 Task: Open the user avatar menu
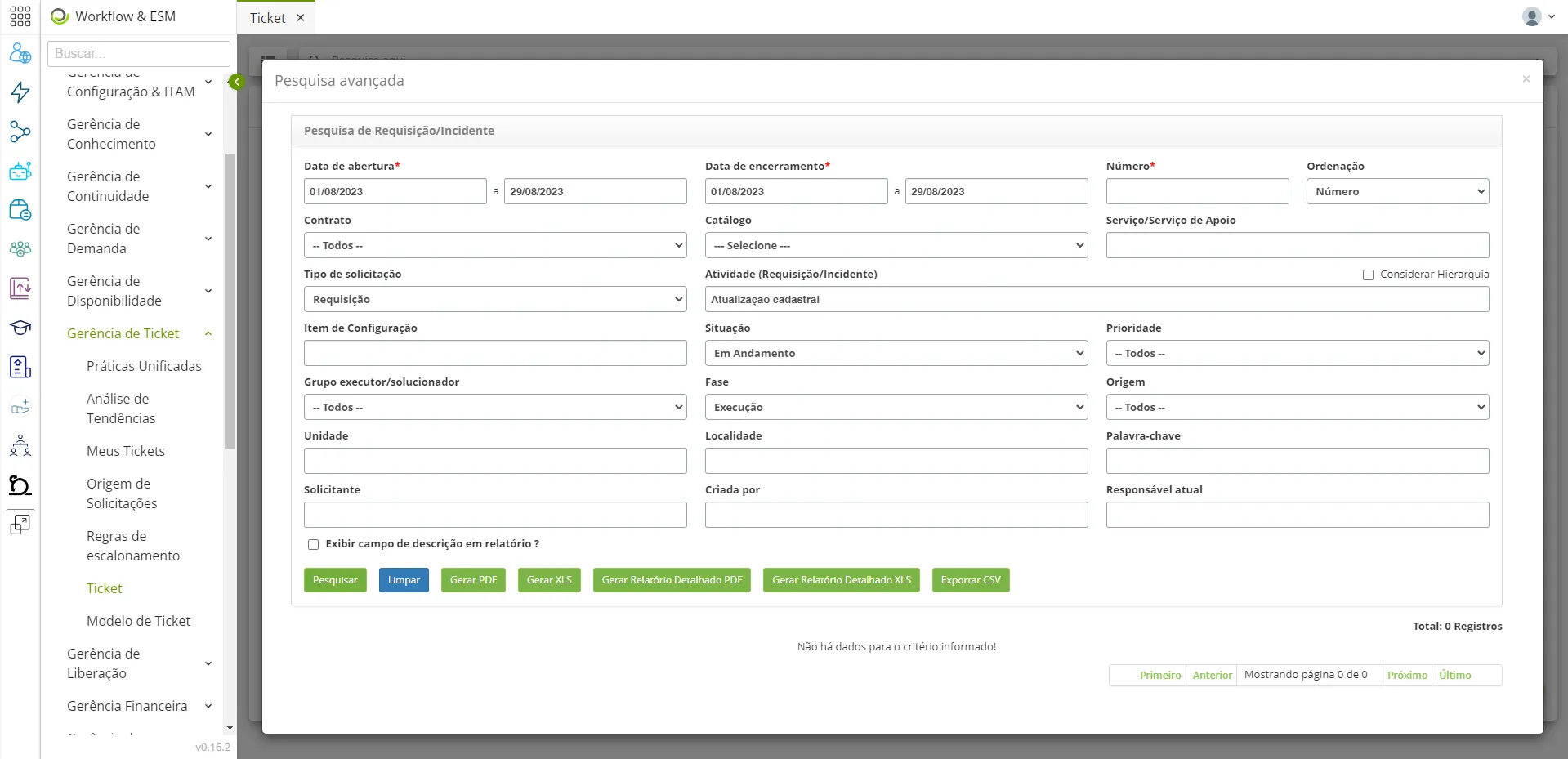click(x=1538, y=16)
